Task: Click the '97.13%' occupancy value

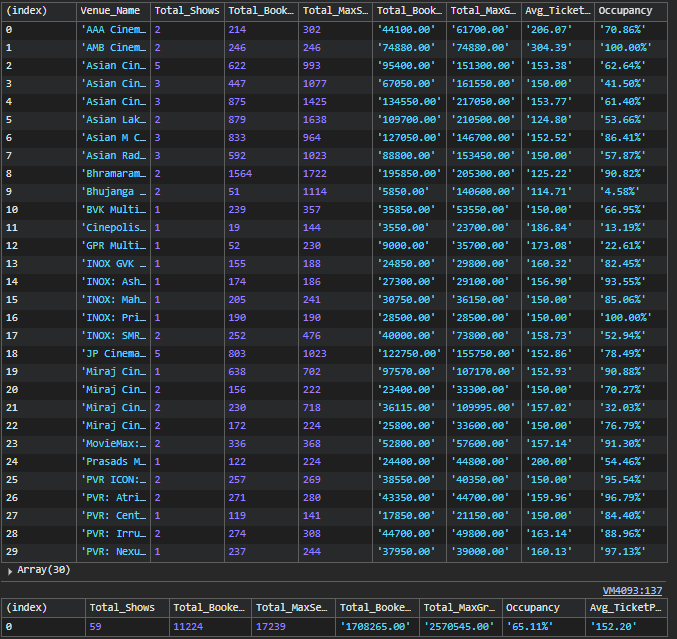Action: (x=622, y=551)
